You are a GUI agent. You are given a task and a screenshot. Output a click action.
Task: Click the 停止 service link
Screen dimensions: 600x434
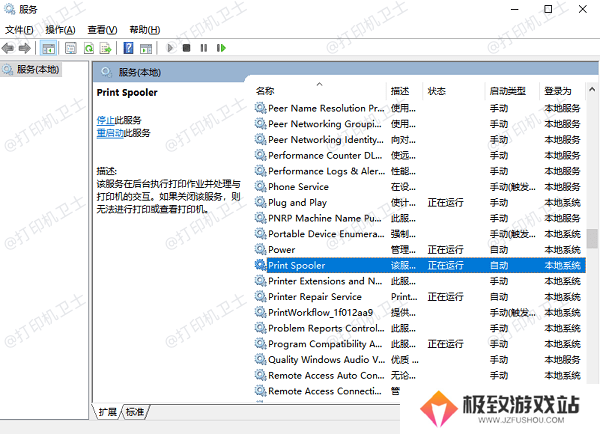click(x=105, y=120)
